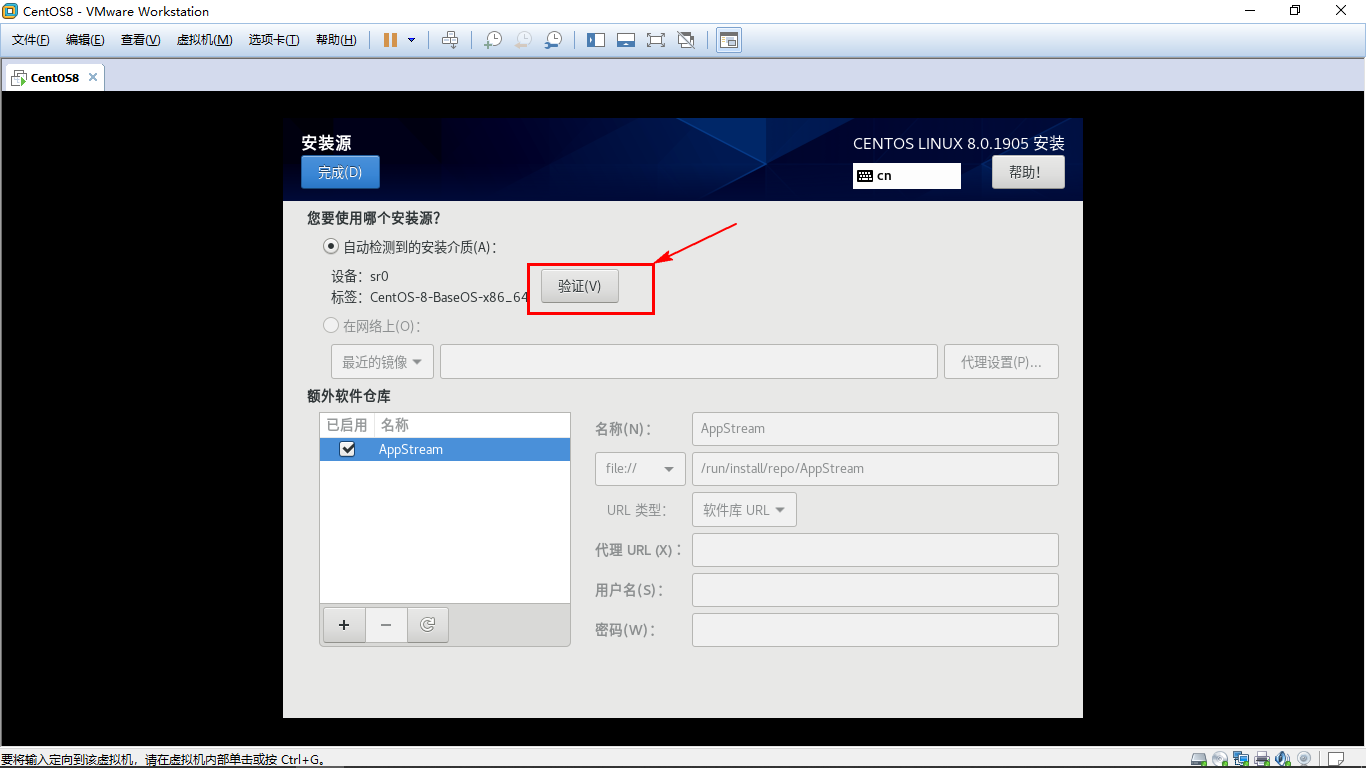Click the thumbnail bar view icon
This screenshot has width=1366, height=768.
[626, 40]
